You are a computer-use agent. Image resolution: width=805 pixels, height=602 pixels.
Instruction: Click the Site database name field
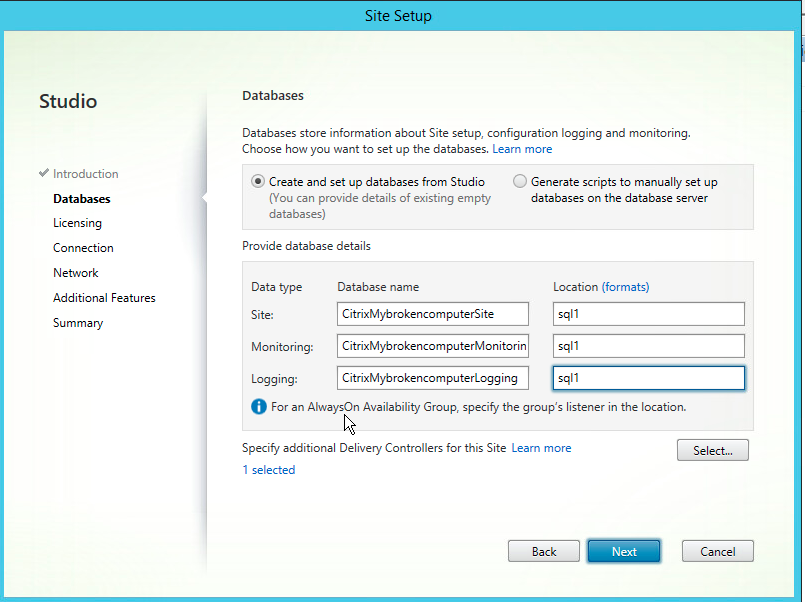(432, 314)
